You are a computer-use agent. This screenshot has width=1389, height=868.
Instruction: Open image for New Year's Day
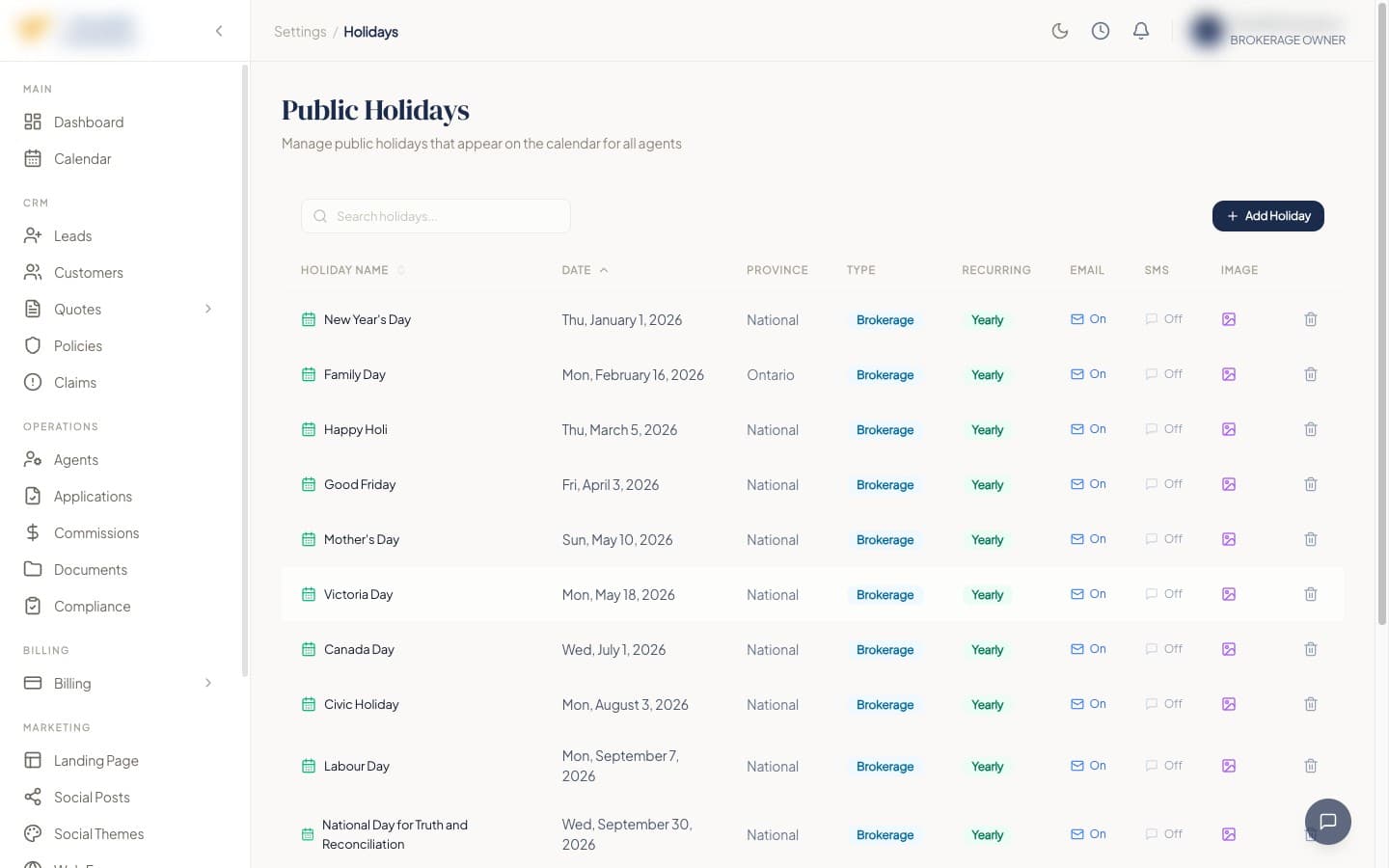1229,319
